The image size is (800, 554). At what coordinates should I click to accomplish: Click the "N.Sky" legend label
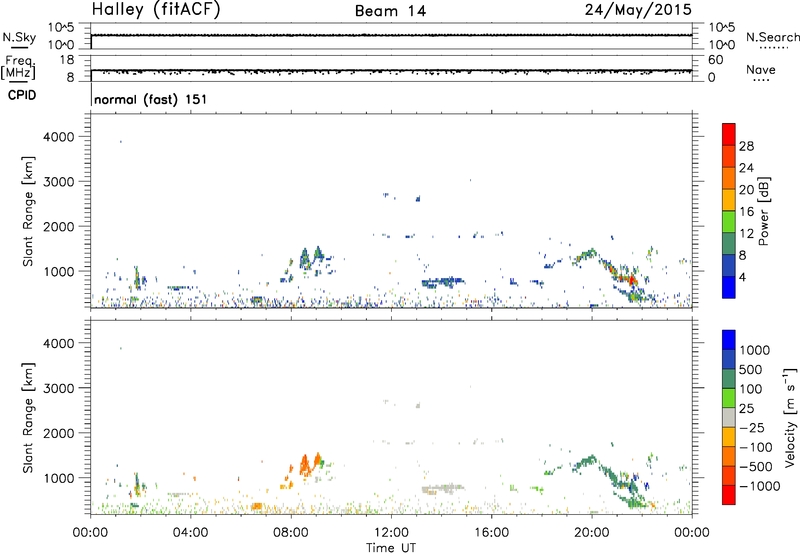click(19, 37)
